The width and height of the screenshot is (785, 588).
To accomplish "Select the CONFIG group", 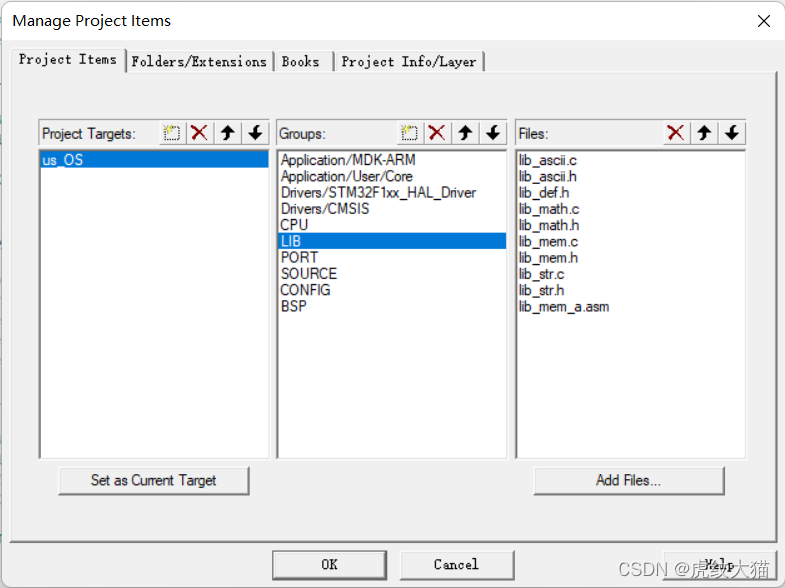I will pos(391,290).
